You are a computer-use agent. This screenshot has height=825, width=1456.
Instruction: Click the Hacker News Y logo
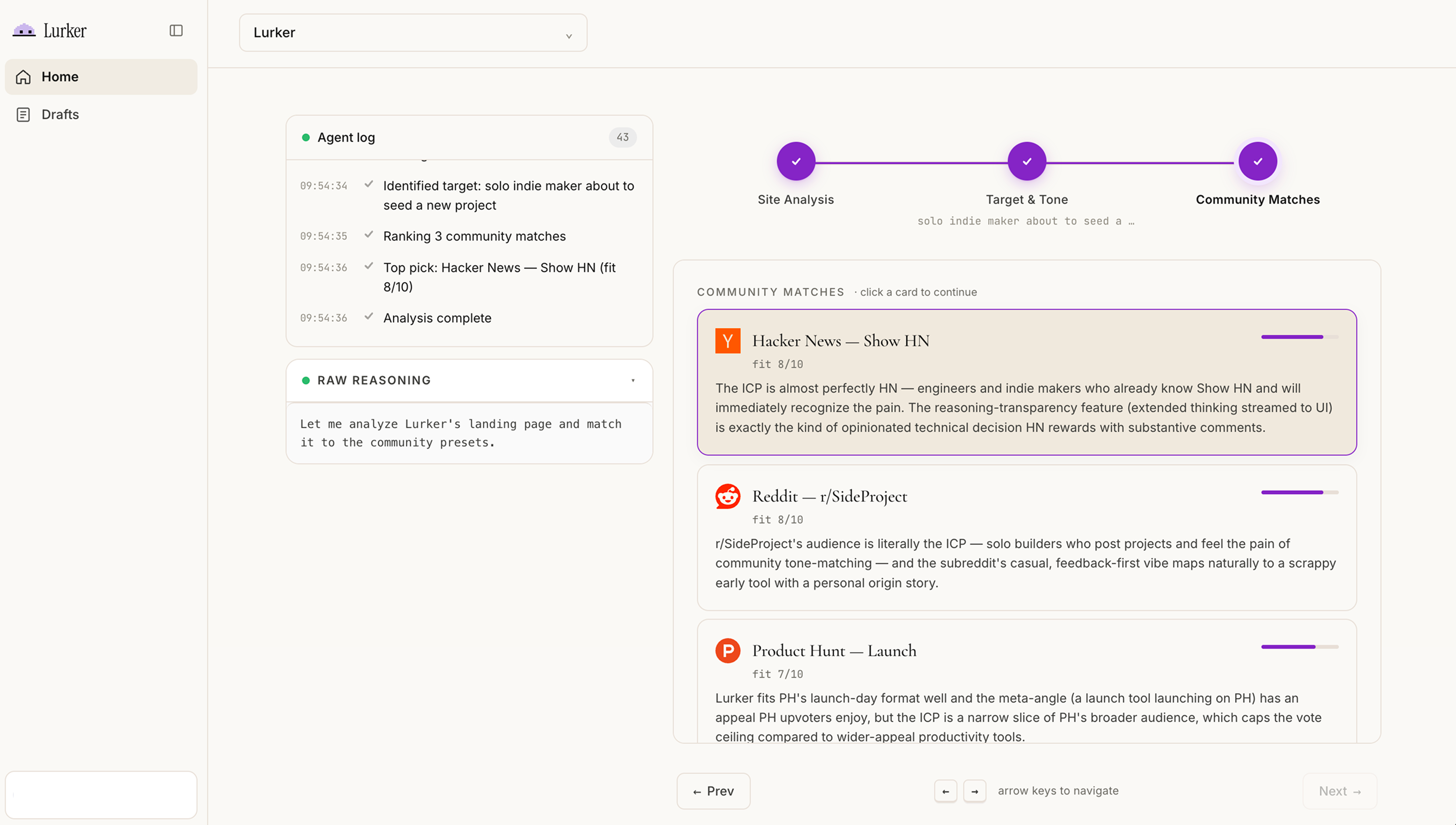727,340
